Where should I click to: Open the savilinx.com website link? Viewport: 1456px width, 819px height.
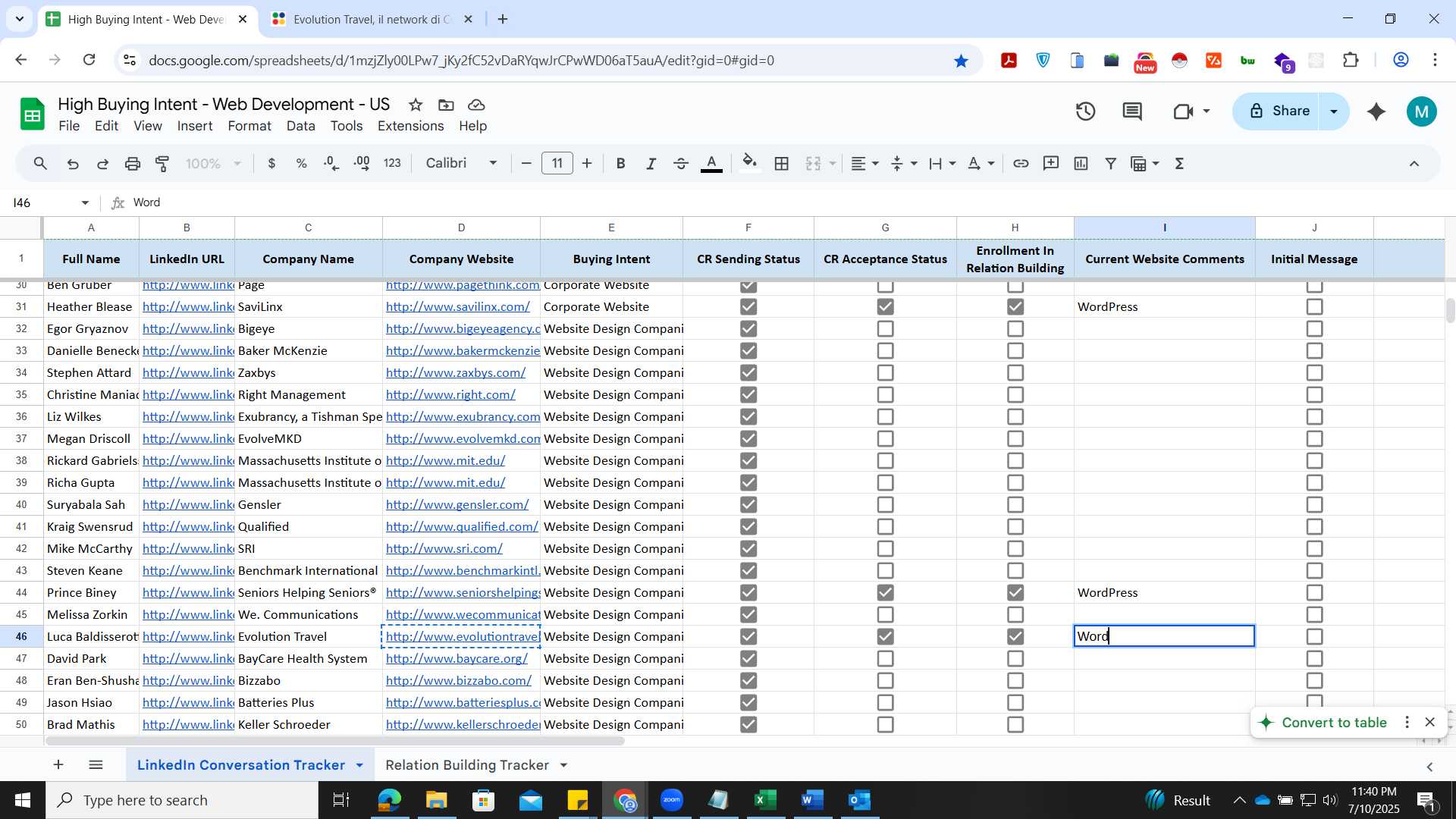point(458,307)
